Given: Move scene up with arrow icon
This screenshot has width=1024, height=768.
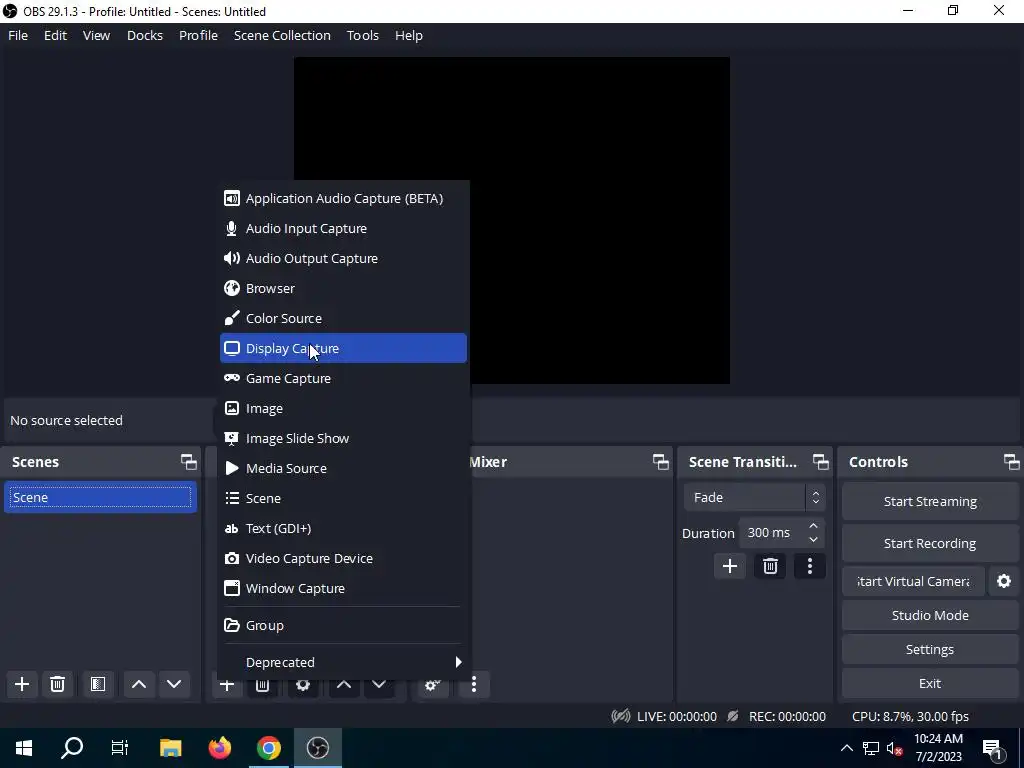Looking at the screenshot, I should (x=138, y=684).
